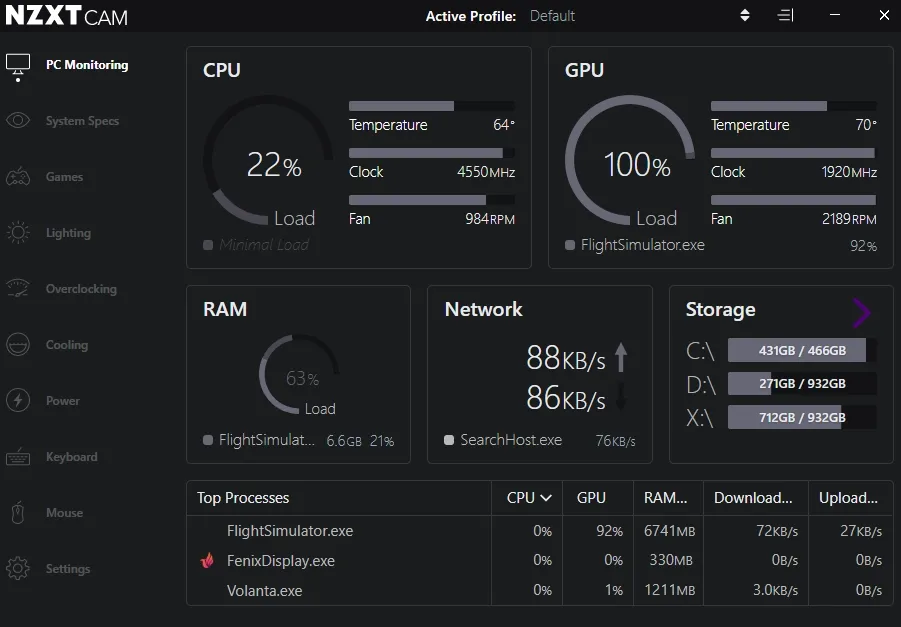The width and height of the screenshot is (901, 627).
Task: Open the Power monitoring section
Action: tap(62, 400)
